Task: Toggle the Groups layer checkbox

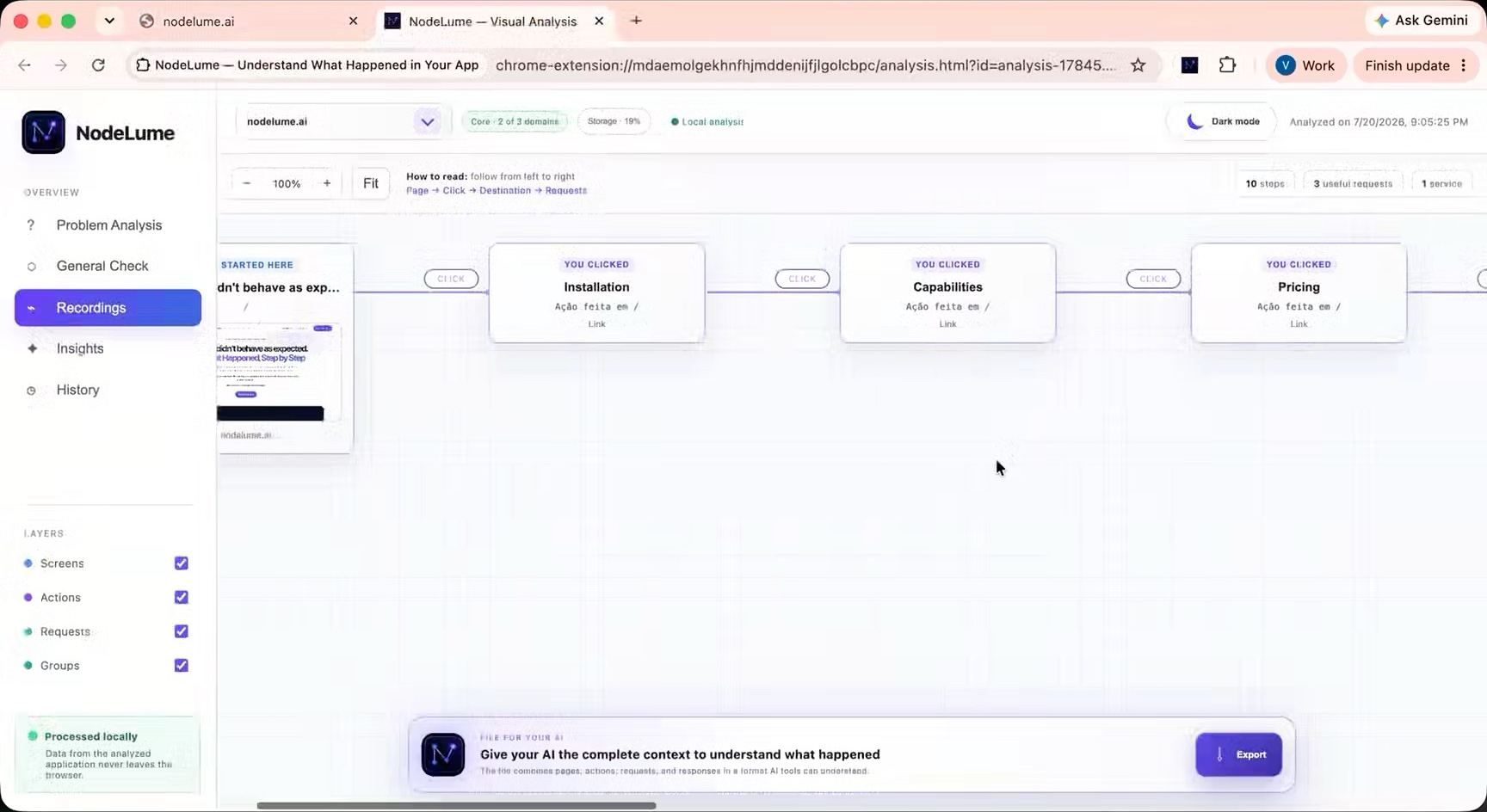Action: tap(182, 665)
